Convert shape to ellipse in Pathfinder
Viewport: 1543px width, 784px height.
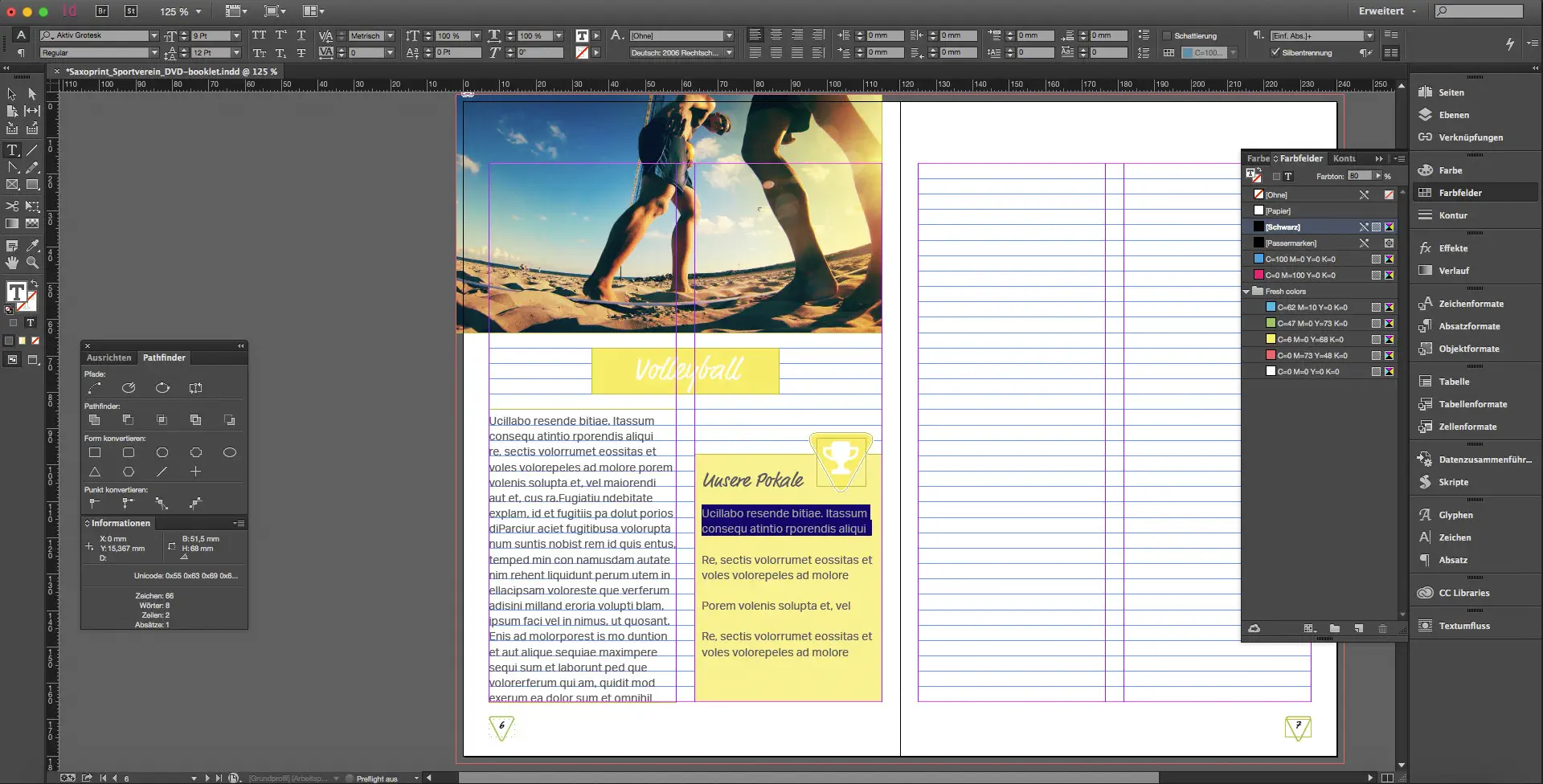(229, 452)
